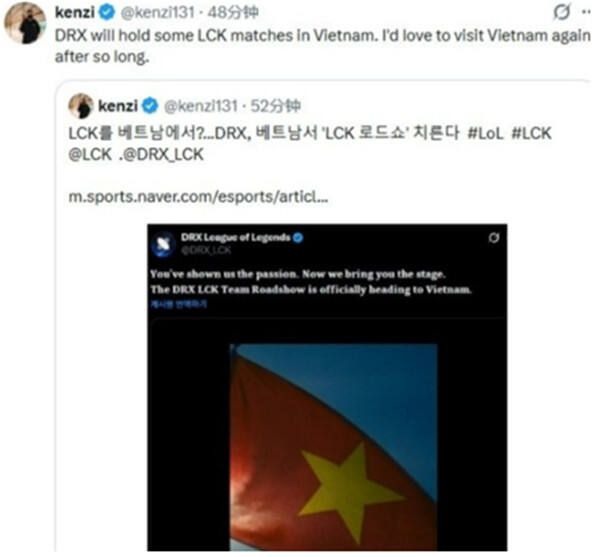The width and height of the screenshot is (600, 557).
Task: Click blue translate link in DRX post
Action: 179,304
